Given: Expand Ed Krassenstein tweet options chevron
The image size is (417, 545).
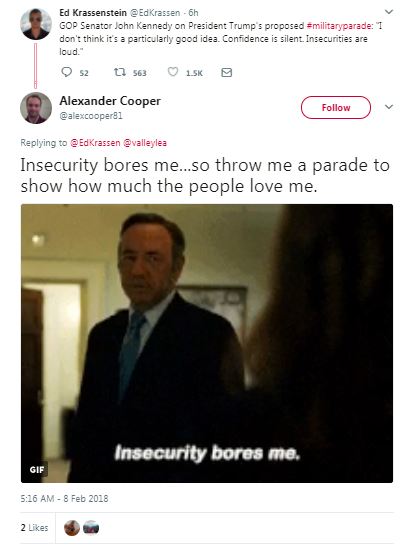Looking at the screenshot, I should click(x=389, y=12).
